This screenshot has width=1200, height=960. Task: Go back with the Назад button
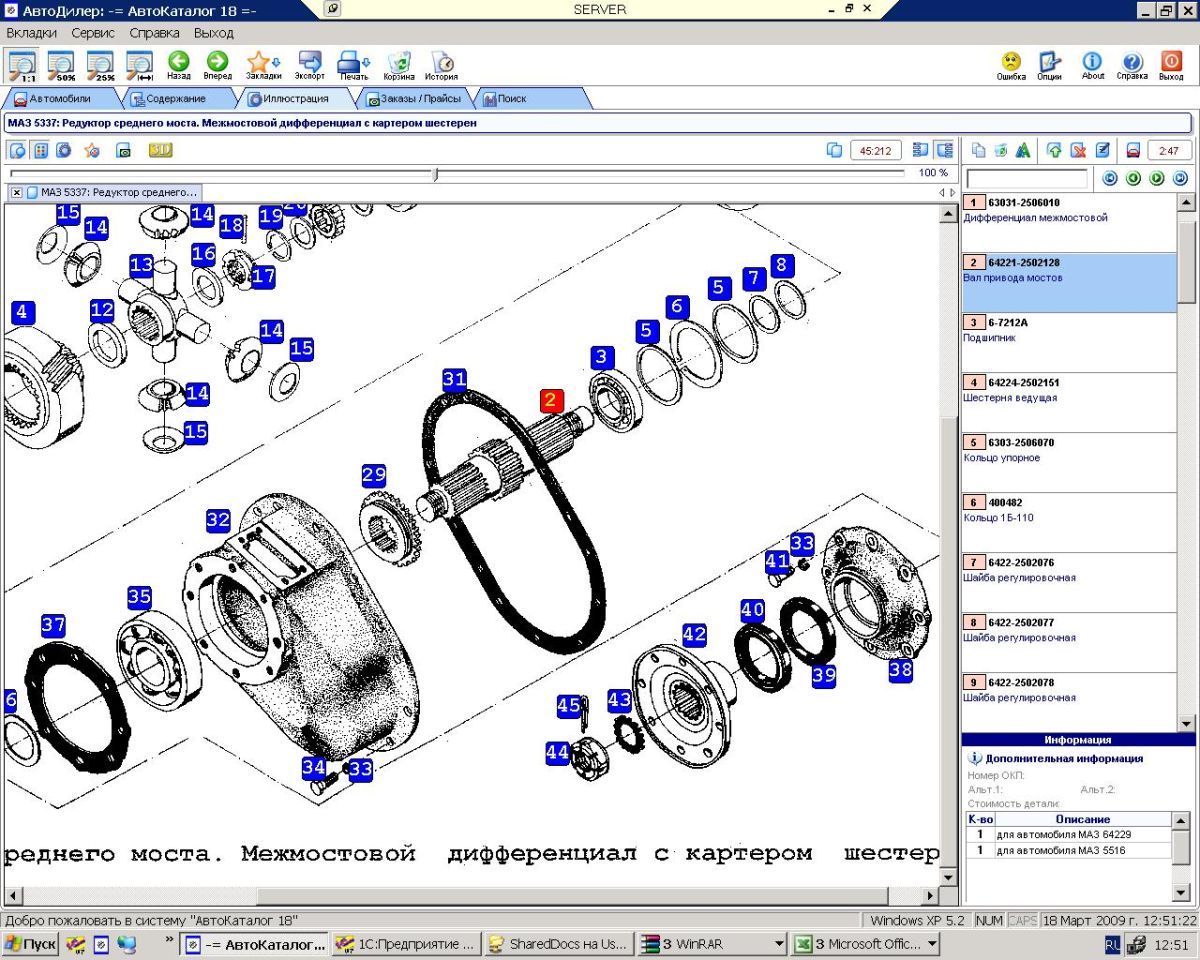tap(179, 65)
